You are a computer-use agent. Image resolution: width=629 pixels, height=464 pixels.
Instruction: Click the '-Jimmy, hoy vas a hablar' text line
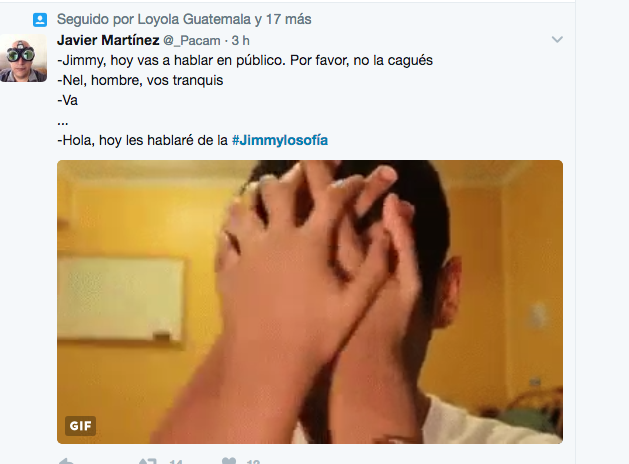click(245, 61)
